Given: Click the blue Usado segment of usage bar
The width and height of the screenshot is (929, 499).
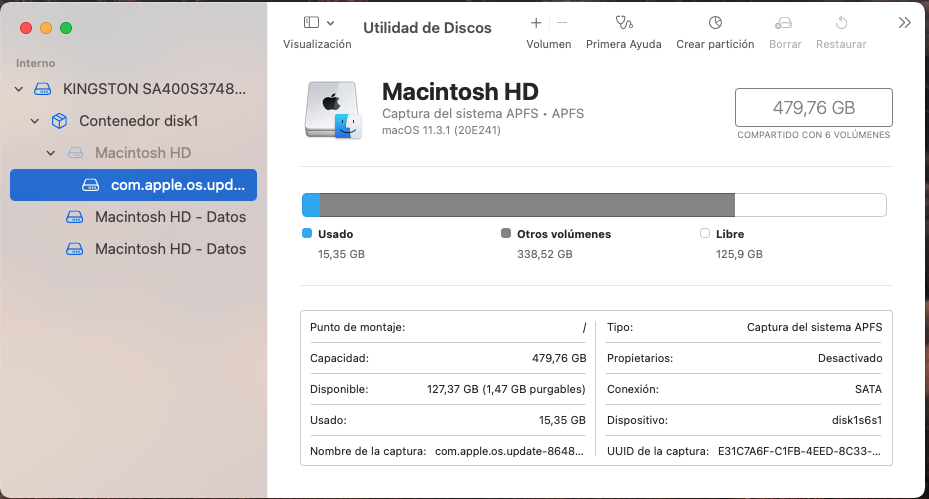Looking at the screenshot, I should pyautogui.click(x=311, y=205).
